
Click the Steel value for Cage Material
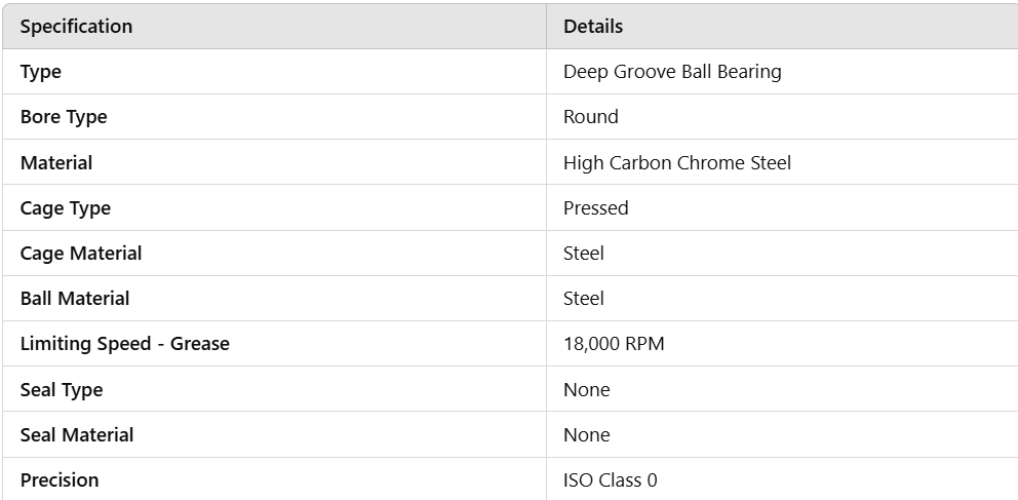(584, 254)
